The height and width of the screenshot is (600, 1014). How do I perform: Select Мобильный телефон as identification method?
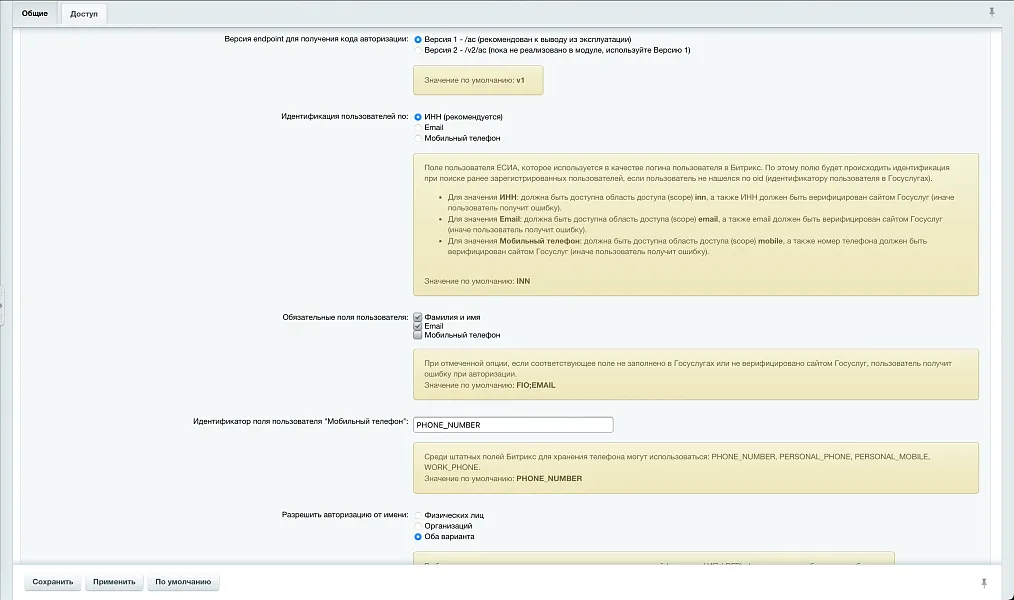pos(416,137)
